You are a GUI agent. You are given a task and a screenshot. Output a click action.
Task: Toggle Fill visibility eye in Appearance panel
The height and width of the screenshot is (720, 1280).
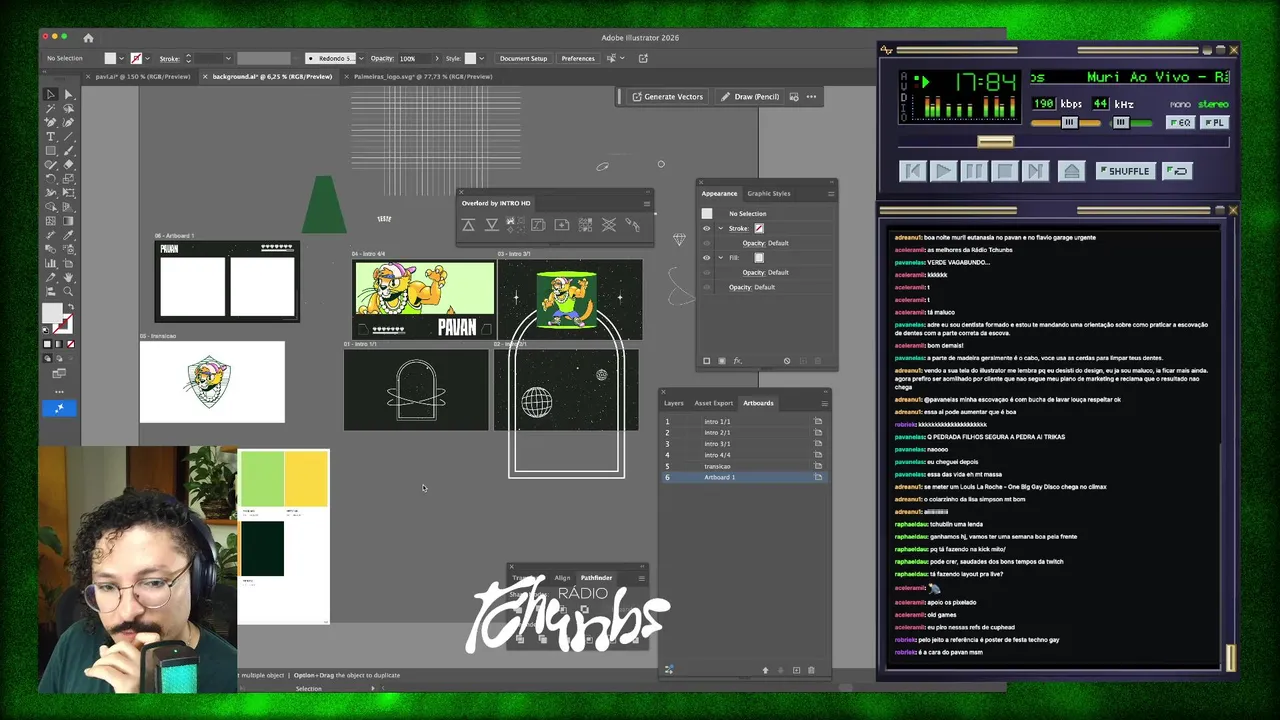[707, 258]
